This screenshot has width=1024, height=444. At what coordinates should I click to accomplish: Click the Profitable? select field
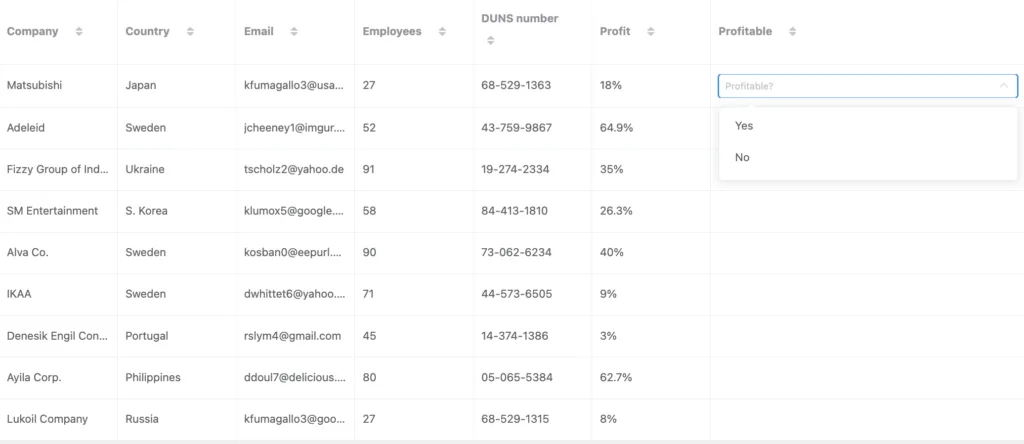pyautogui.click(x=867, y=86)
